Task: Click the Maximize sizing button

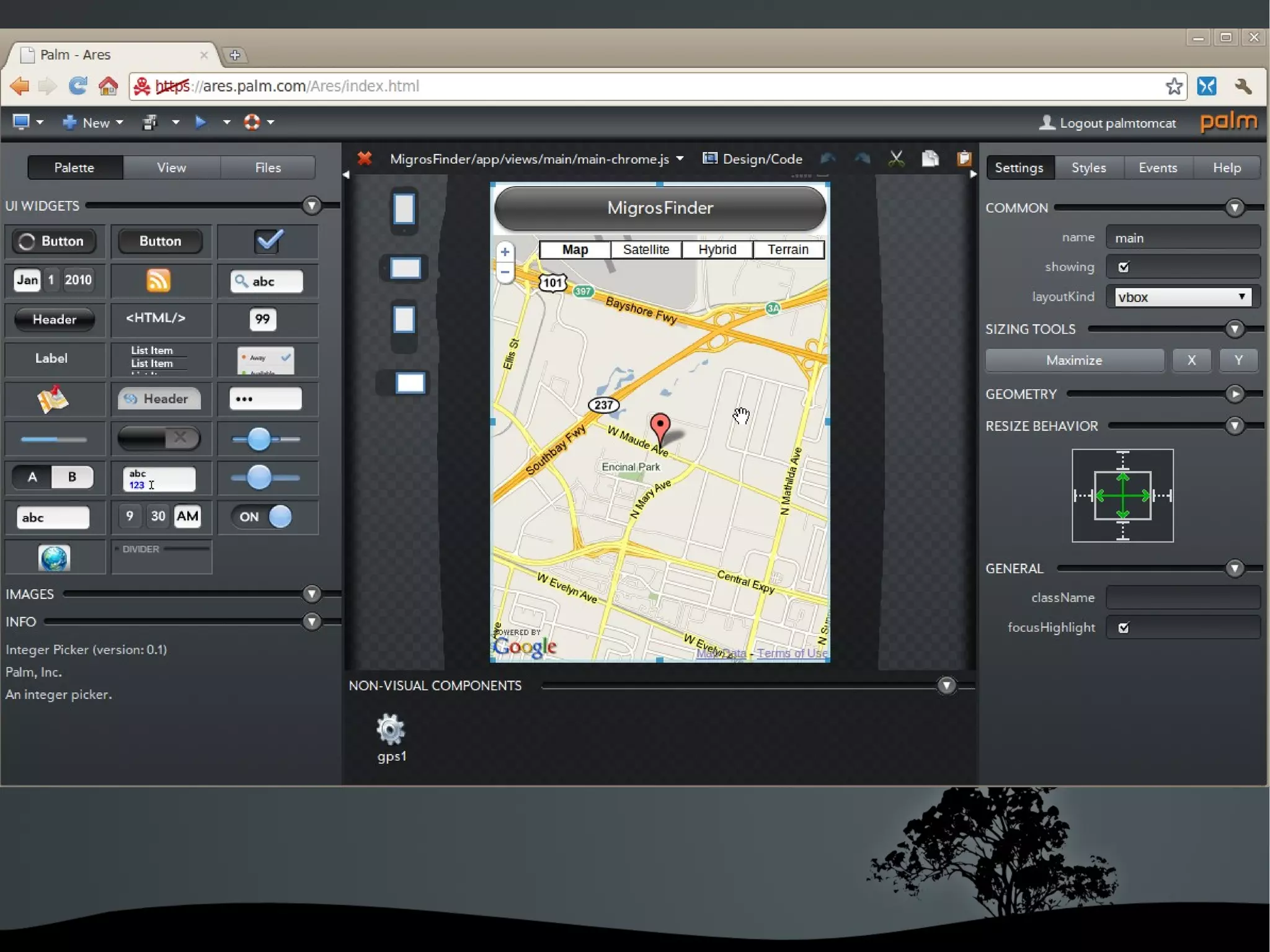Action: 1073,360
